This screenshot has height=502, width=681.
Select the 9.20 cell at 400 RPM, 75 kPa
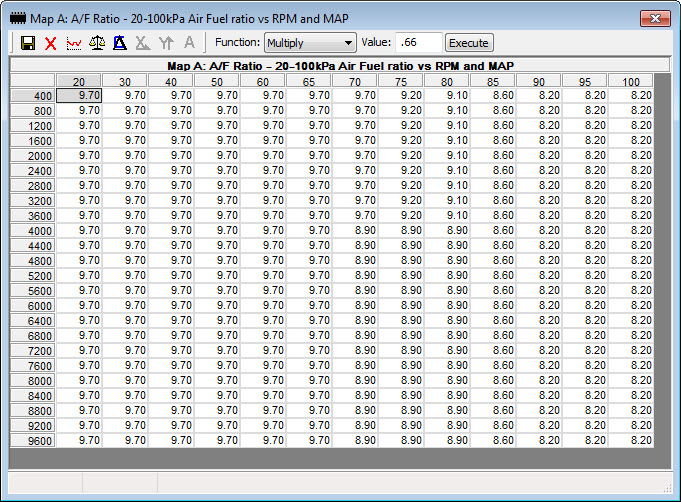(401, 96)
